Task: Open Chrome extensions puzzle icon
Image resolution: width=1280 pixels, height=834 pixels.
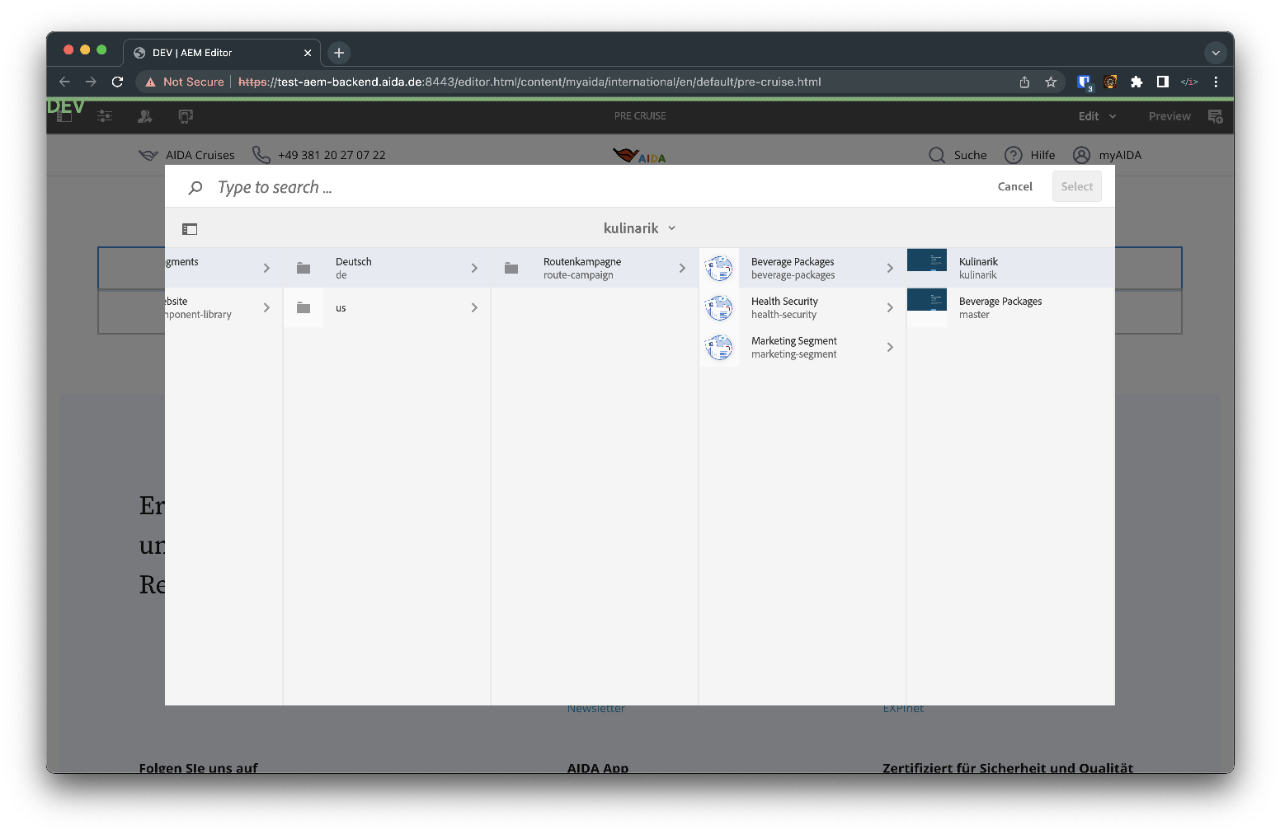Action: coord(1136,82)
